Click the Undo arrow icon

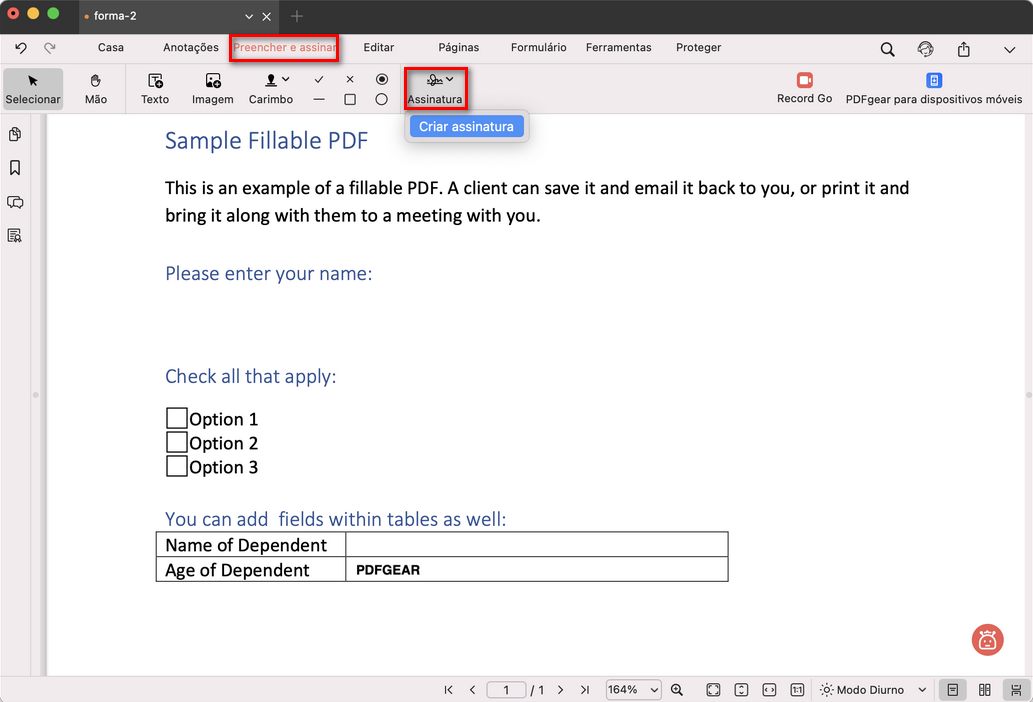tap(20, 47)
